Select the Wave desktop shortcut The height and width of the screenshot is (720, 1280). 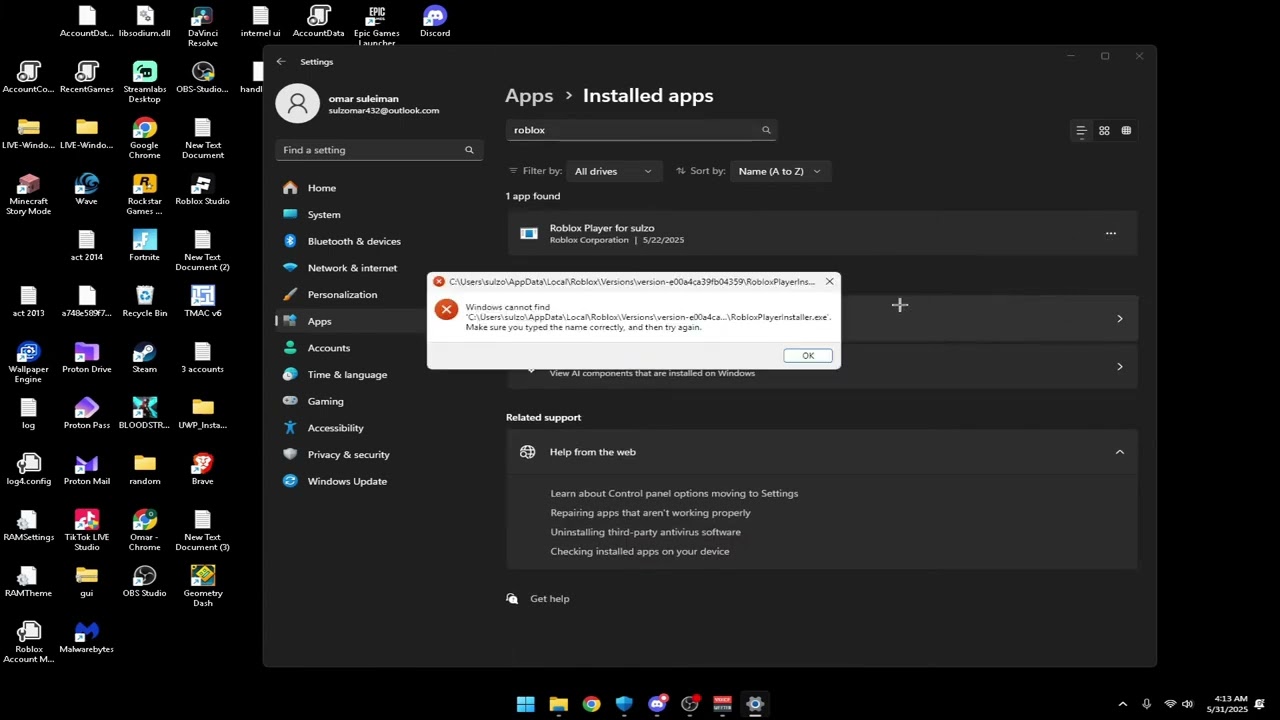click(x=87, y=190)
